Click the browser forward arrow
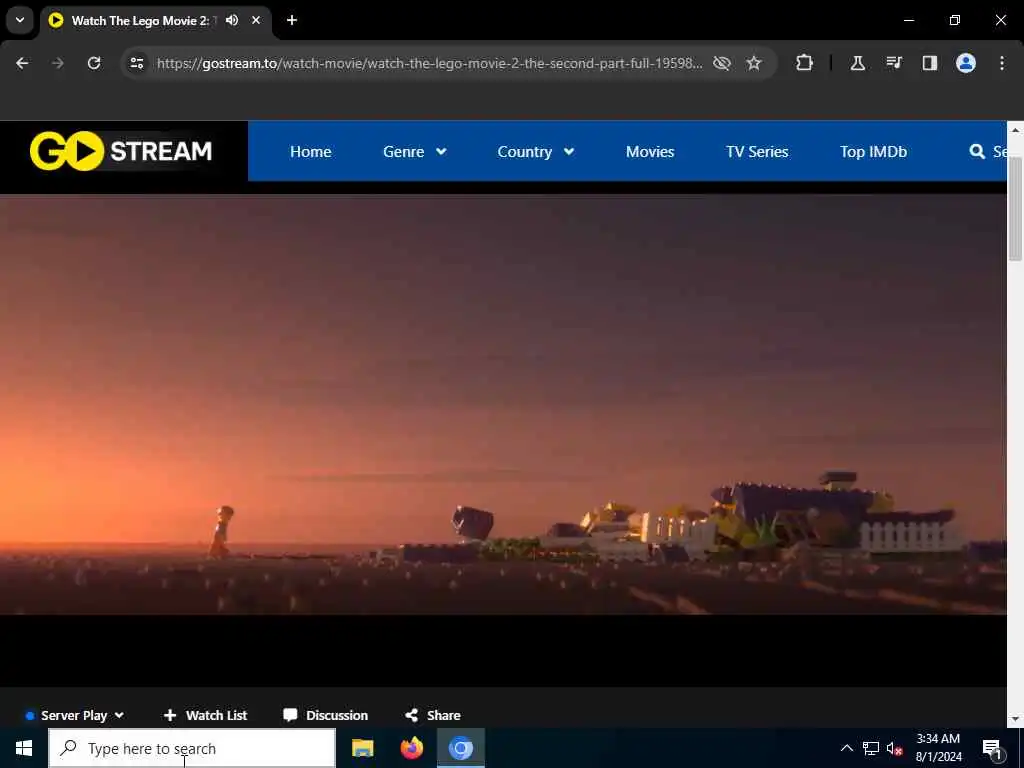Screen dimensions: 1024x768 [x=58, y=63]
